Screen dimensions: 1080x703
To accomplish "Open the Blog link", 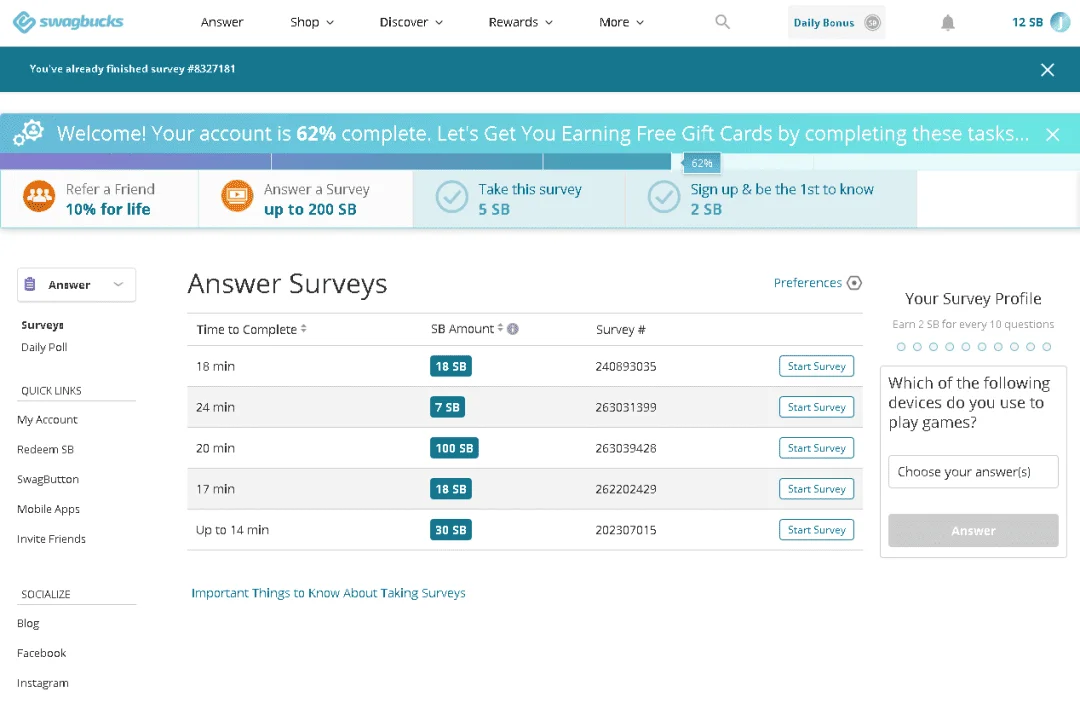I will (x=28, y=623).
